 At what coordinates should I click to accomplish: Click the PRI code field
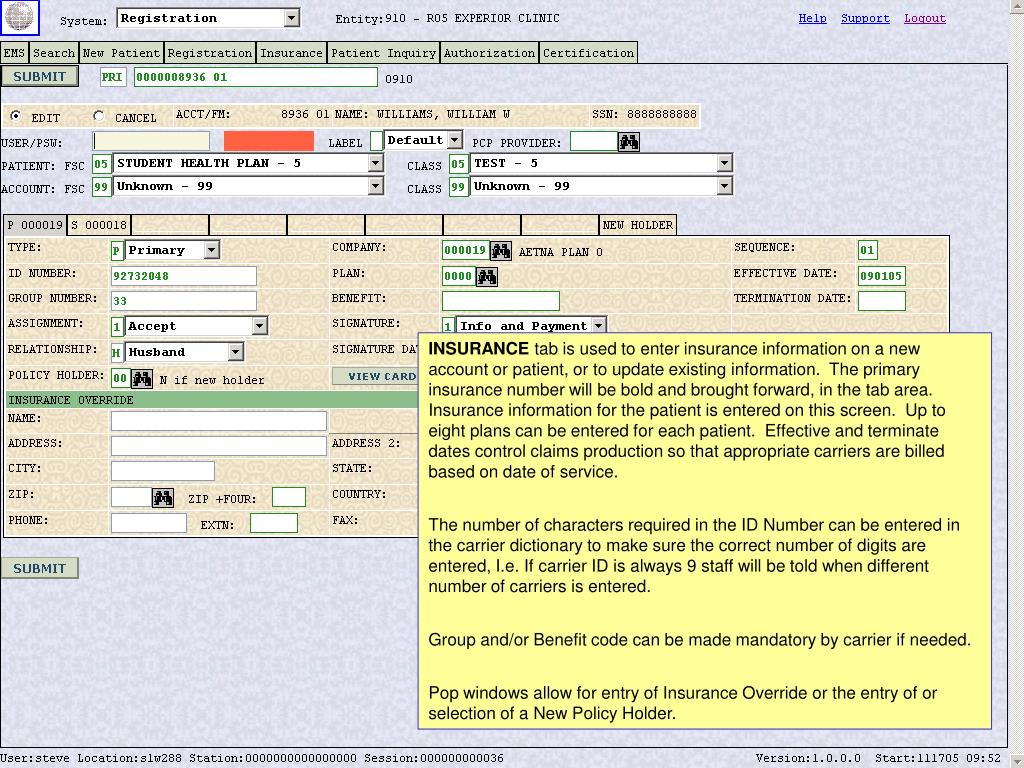click(x=112, y=77)
